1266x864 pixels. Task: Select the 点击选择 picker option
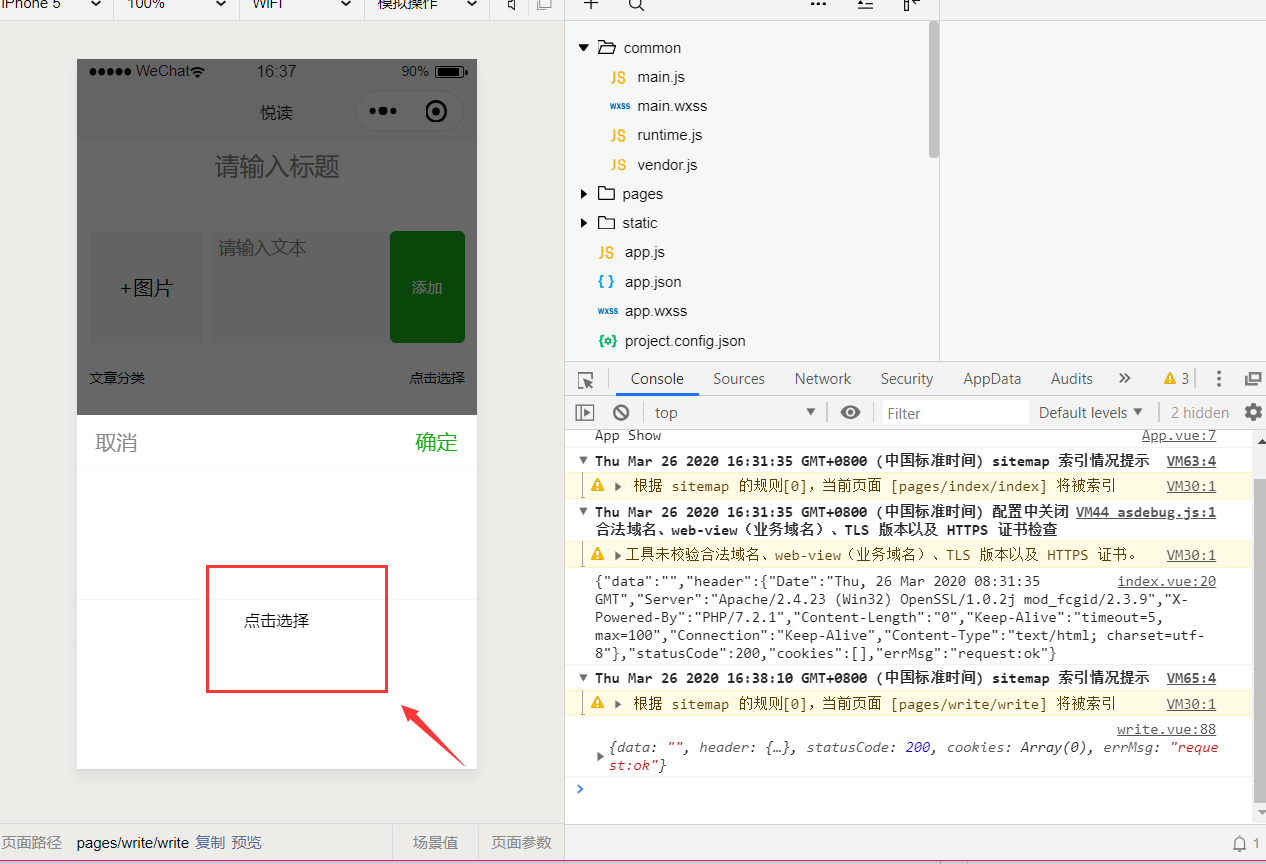277,621
